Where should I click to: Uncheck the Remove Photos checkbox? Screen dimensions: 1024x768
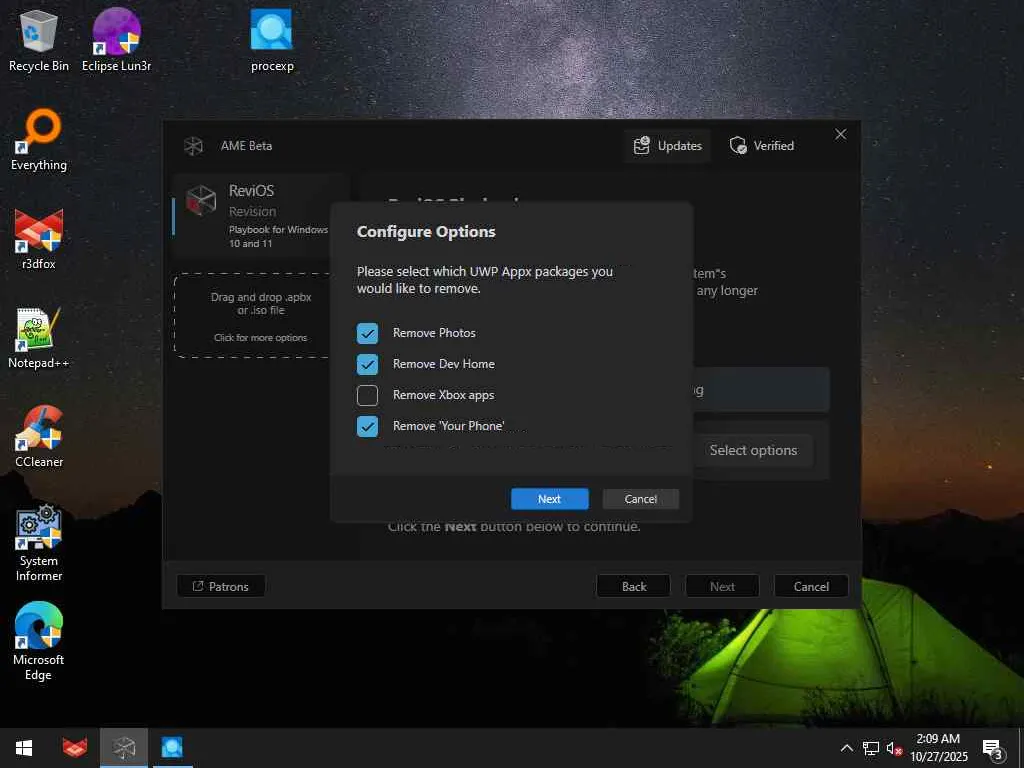coord(367,333)
